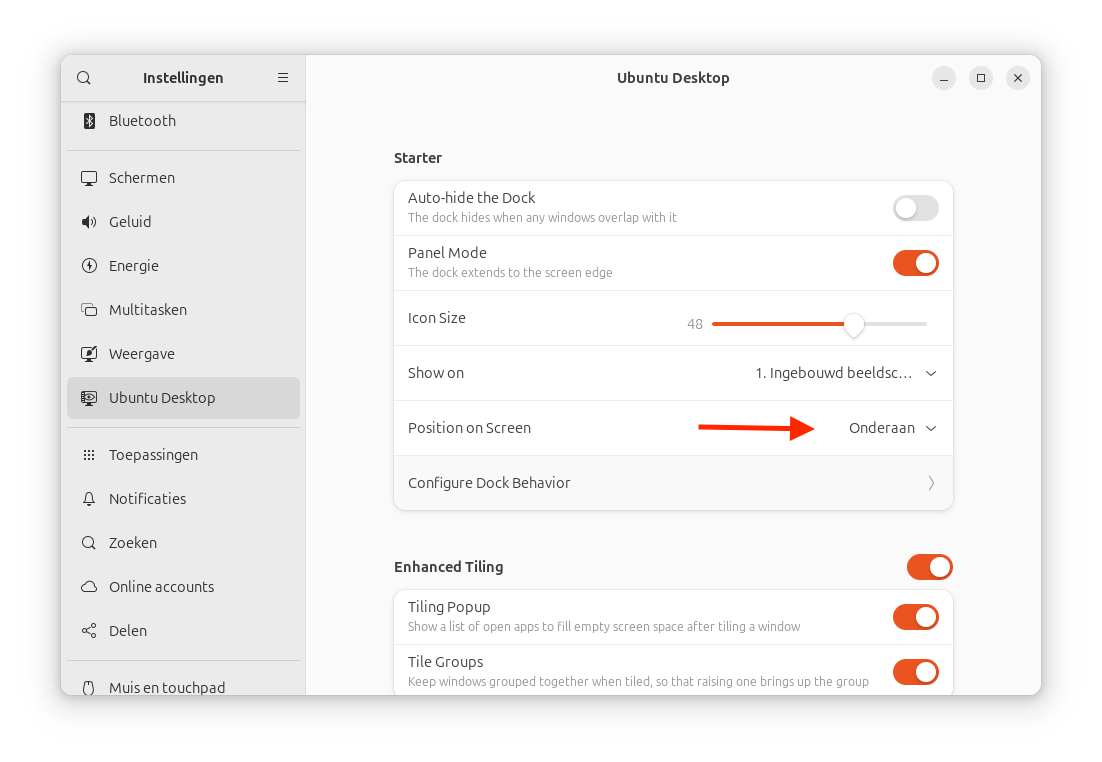This screenshot has height=762, width=1102.
Task: Open the Position on Screen dropdown
Action: (892, 428)
